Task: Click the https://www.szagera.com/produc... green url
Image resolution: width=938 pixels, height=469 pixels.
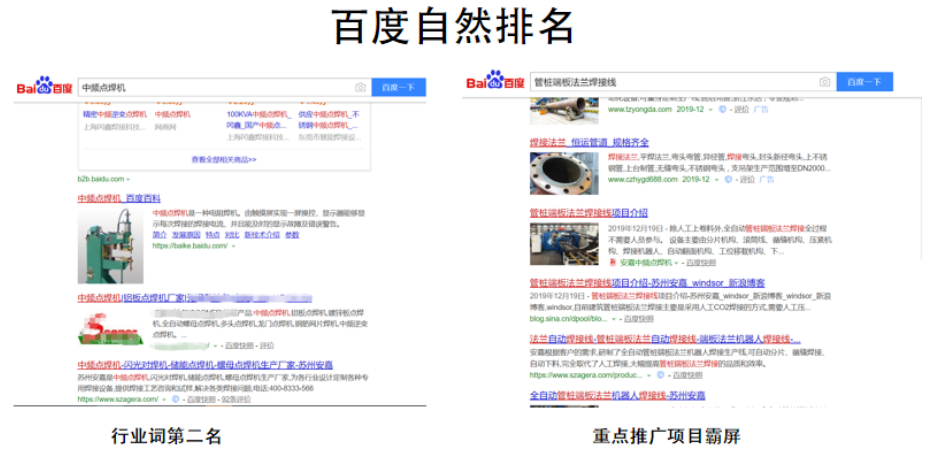Action: point(586,375)
